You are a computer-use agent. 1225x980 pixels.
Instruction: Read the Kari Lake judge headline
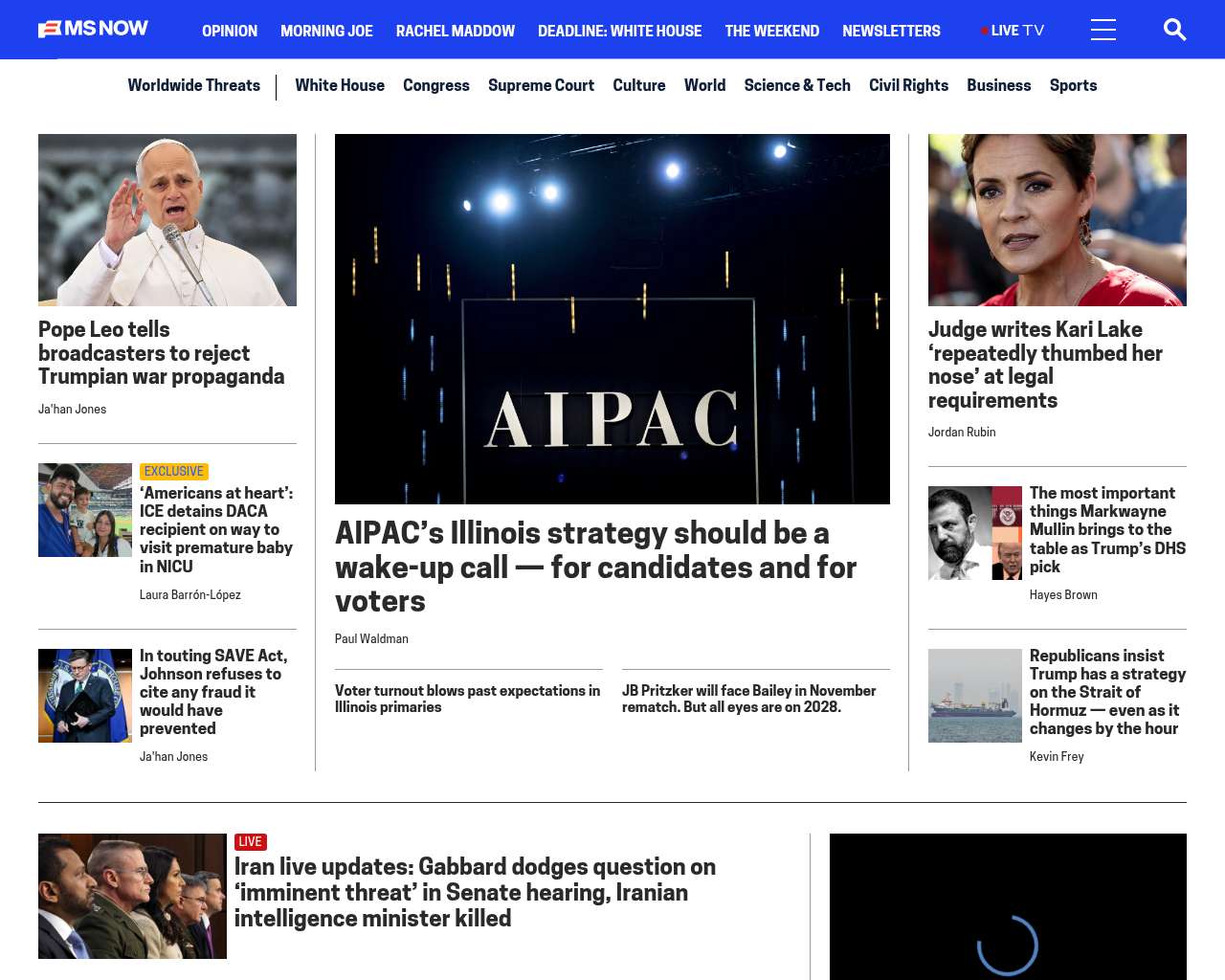click(1045, 365)
